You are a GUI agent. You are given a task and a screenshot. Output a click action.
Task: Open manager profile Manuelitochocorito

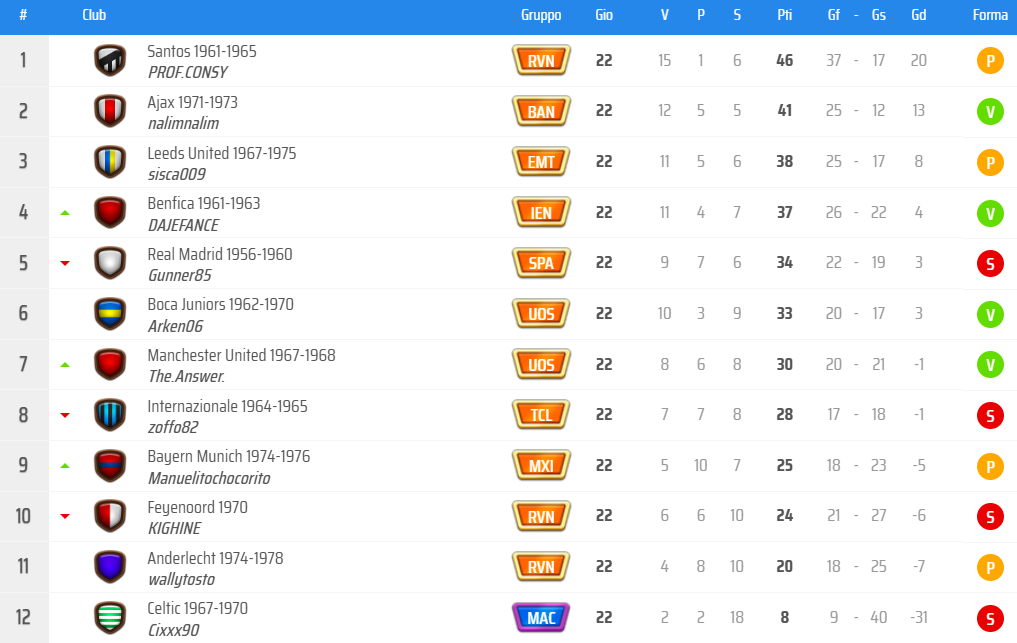coord(209,478)
